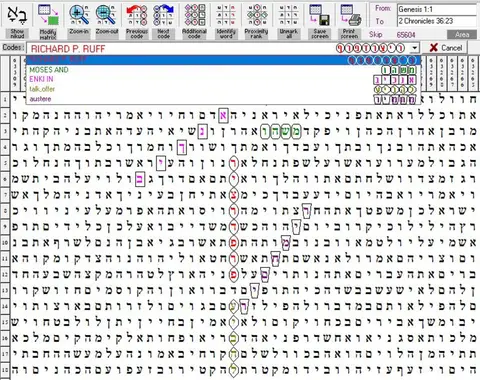The image size is (480, 380).
Task: Click the magenta-boxed letter in row 4
Action: coord(182,147)
